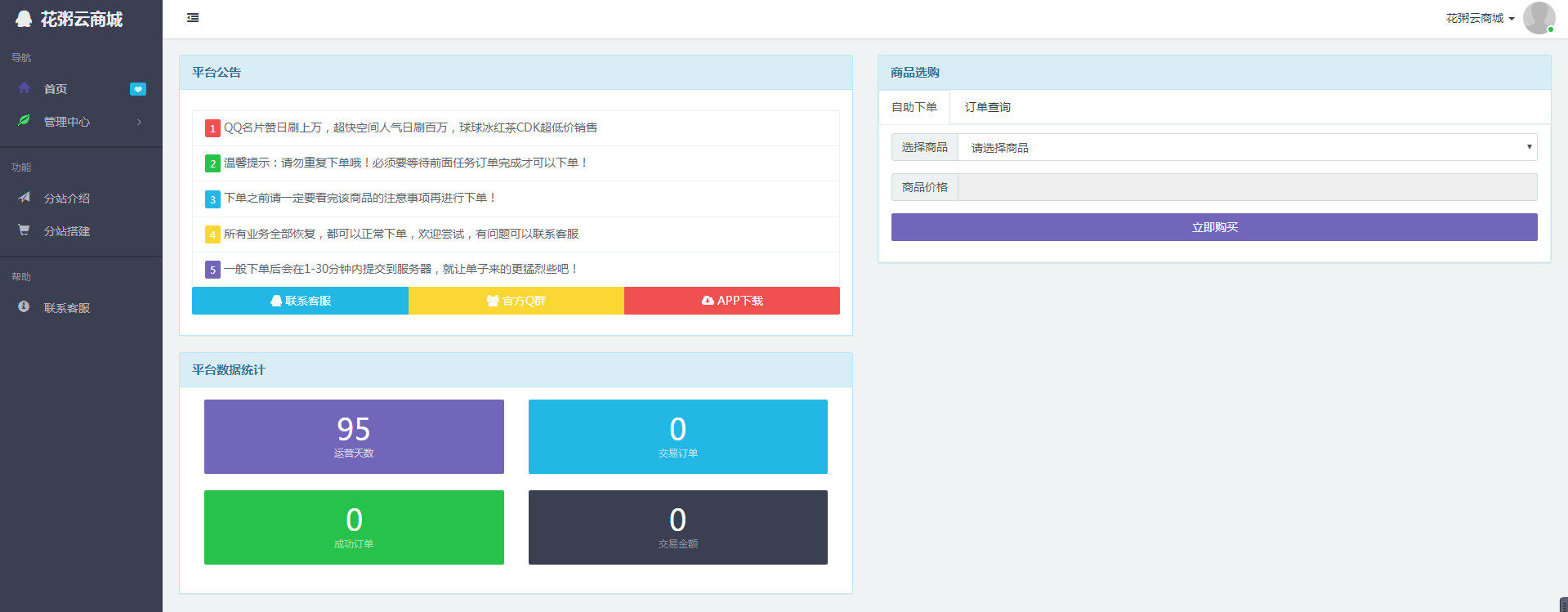Viewport: 1568px width, 612px height.
Task: Click the purple 运营天数 statistics tile
Action: (x=354, y=436)
